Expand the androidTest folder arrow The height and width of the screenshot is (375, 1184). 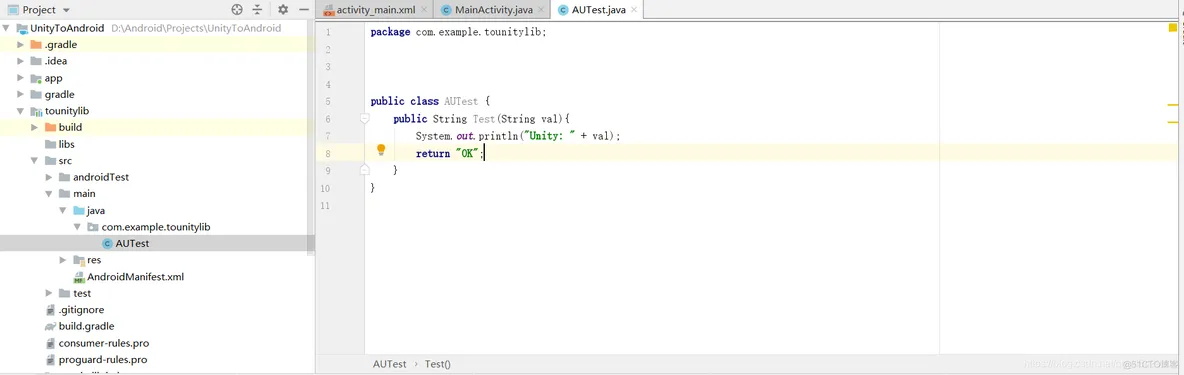(x=49, y=177)
